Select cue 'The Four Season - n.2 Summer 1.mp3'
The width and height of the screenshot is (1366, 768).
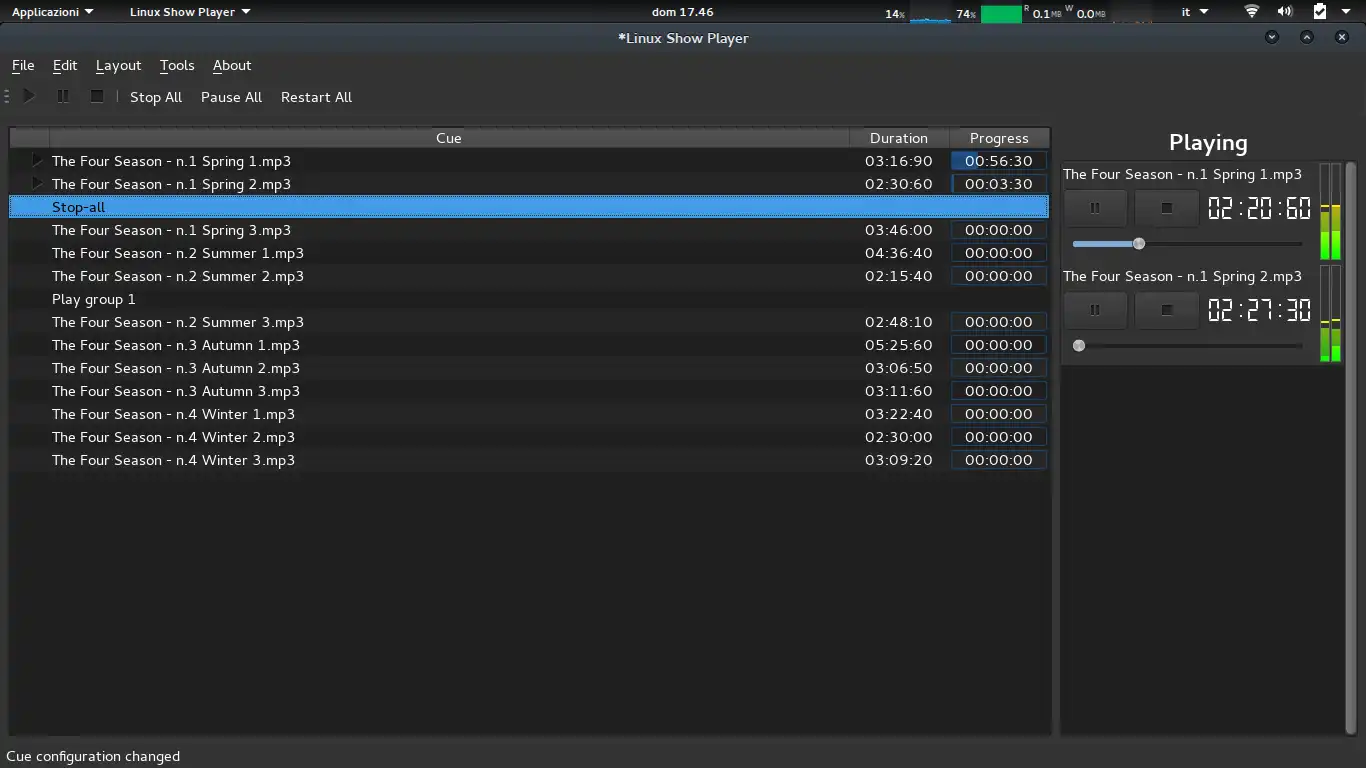pos(529,253)
